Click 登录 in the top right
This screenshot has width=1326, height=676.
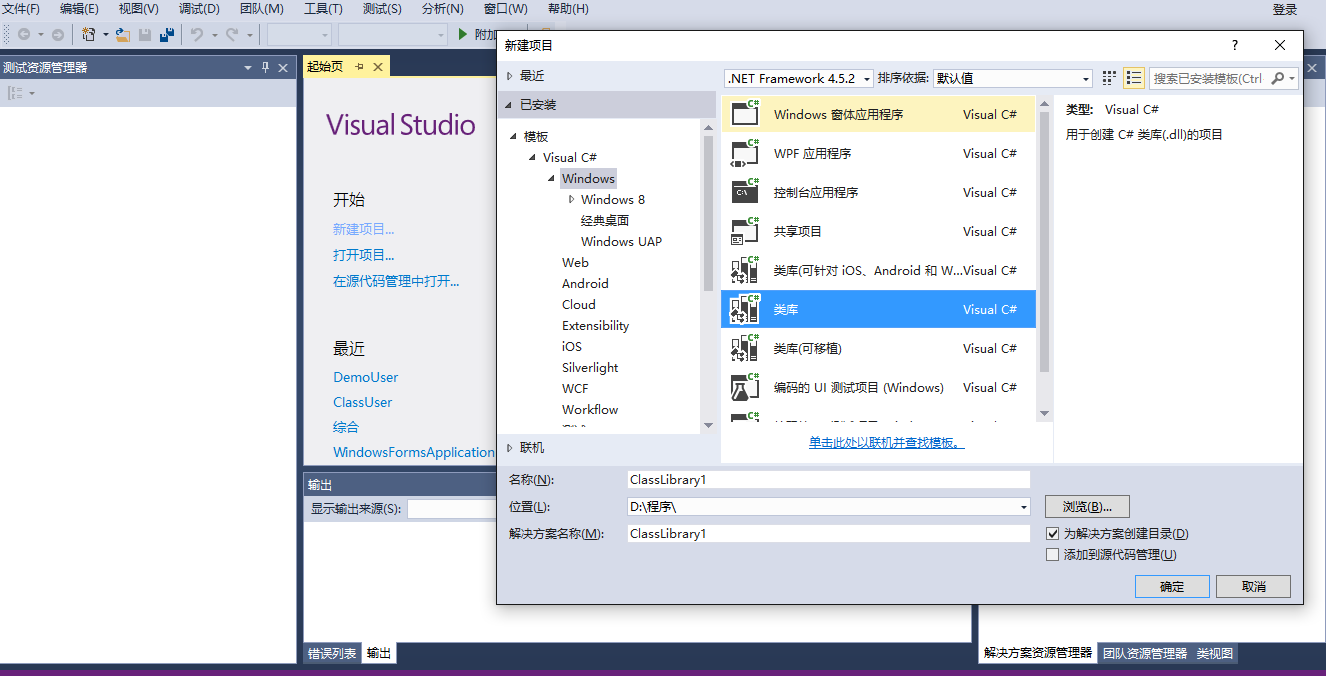pos(1285,9)
